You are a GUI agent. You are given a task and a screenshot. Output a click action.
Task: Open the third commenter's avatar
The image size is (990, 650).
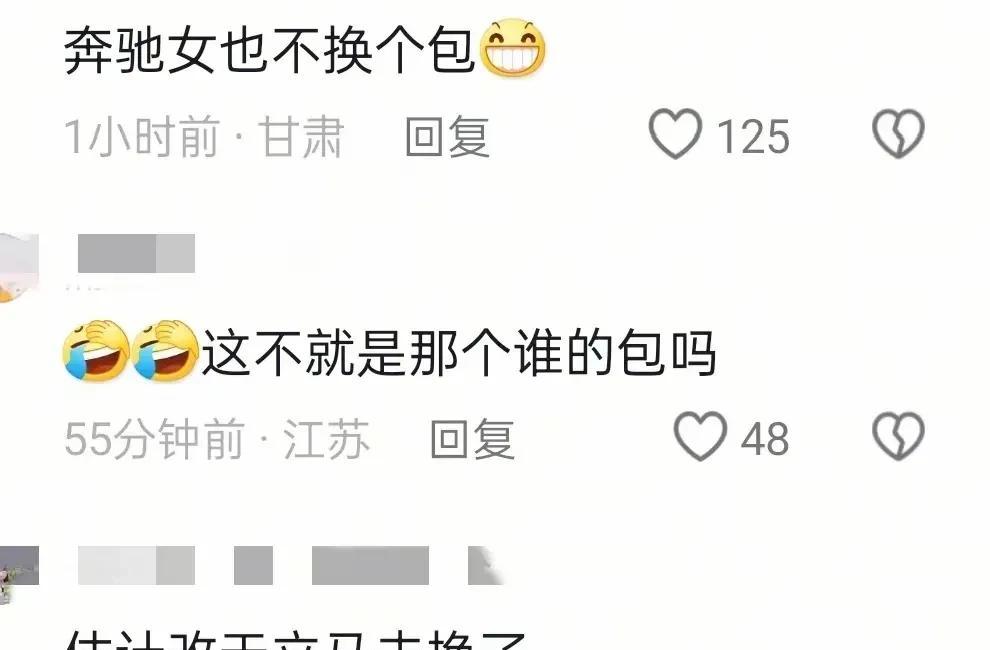[x=18, y=574]
